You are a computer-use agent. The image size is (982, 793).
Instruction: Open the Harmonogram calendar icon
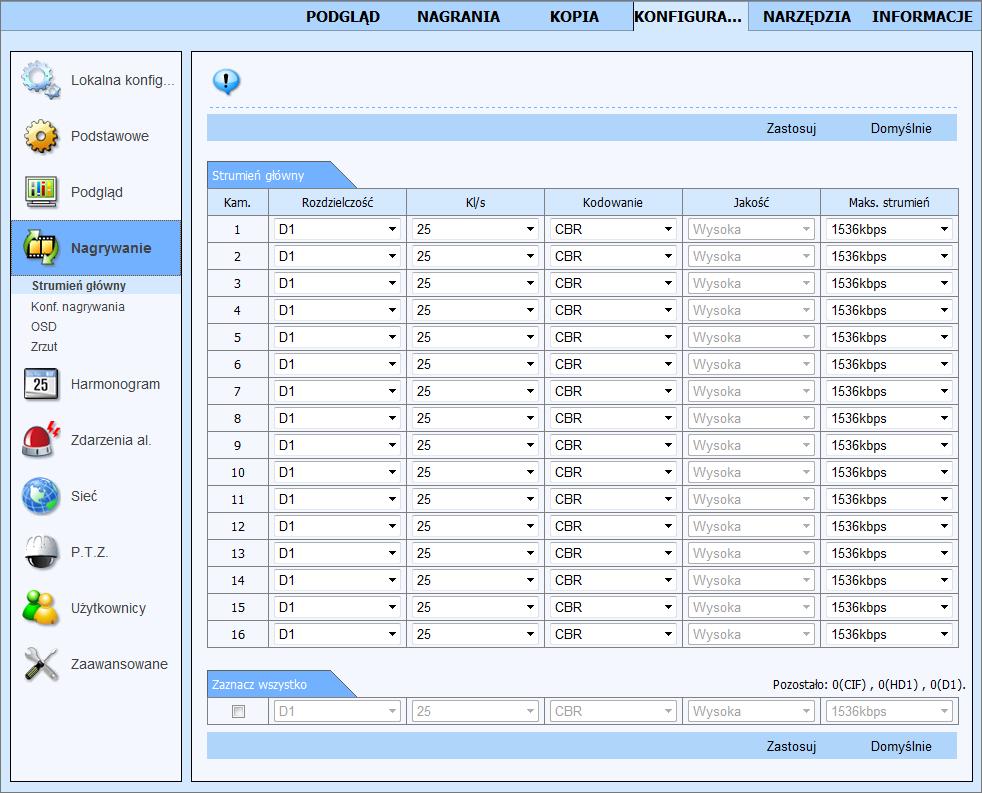click(x=41, y=384)
